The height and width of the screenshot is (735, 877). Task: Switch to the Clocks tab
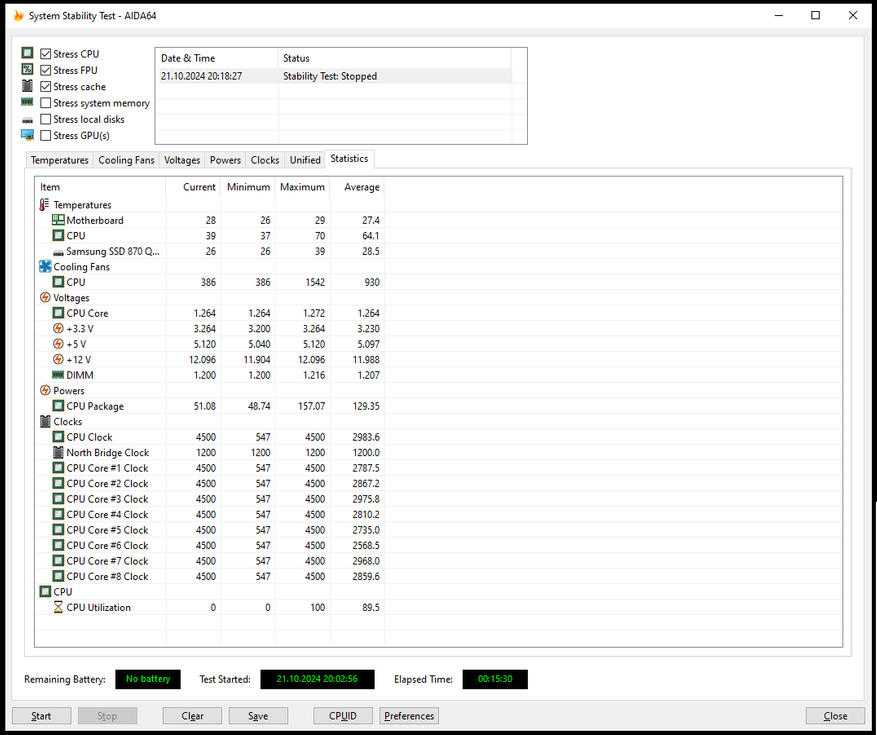(x=265, y=160)
